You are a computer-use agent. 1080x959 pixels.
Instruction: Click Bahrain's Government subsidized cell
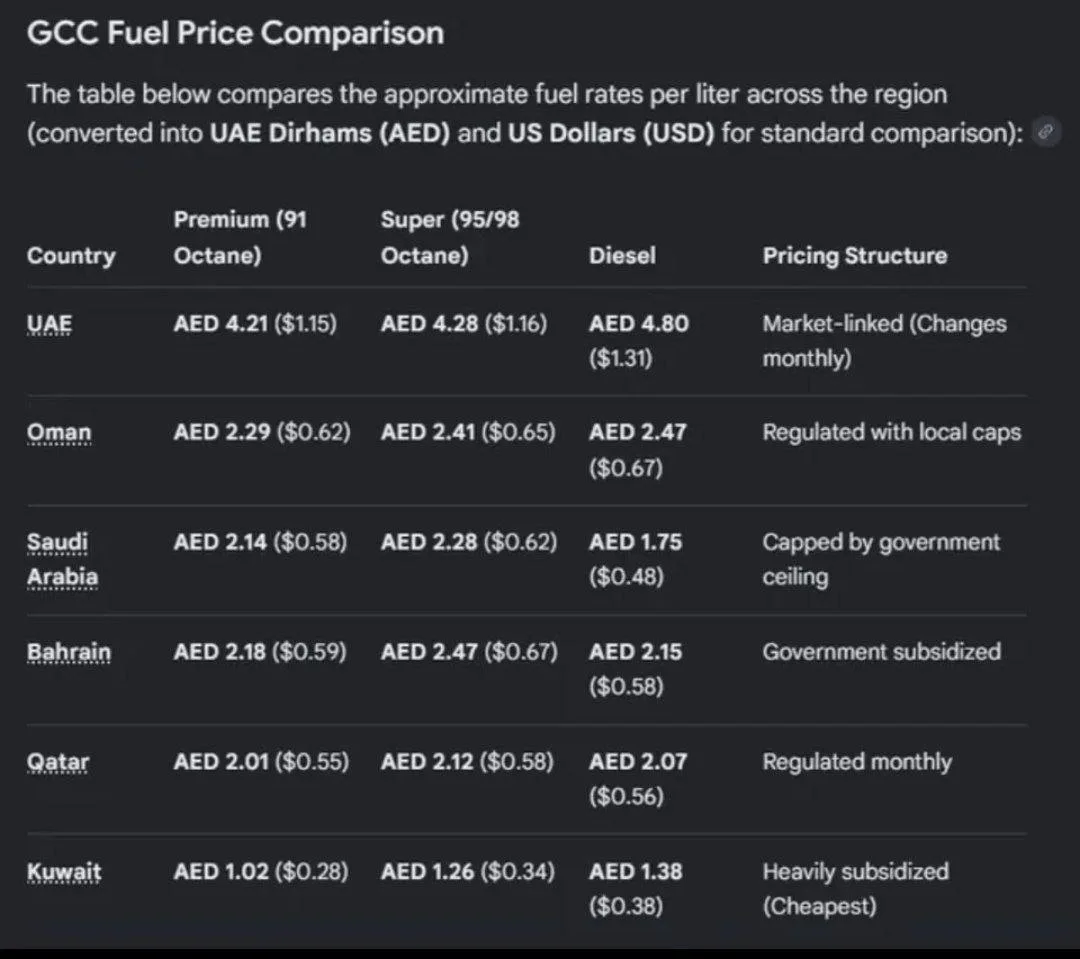point(882,652)
